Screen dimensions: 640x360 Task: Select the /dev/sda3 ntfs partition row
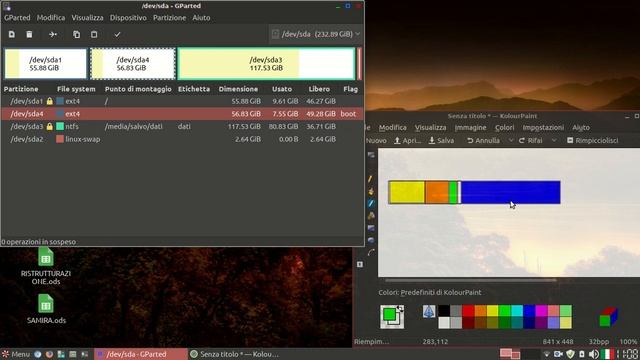(182, 126)
